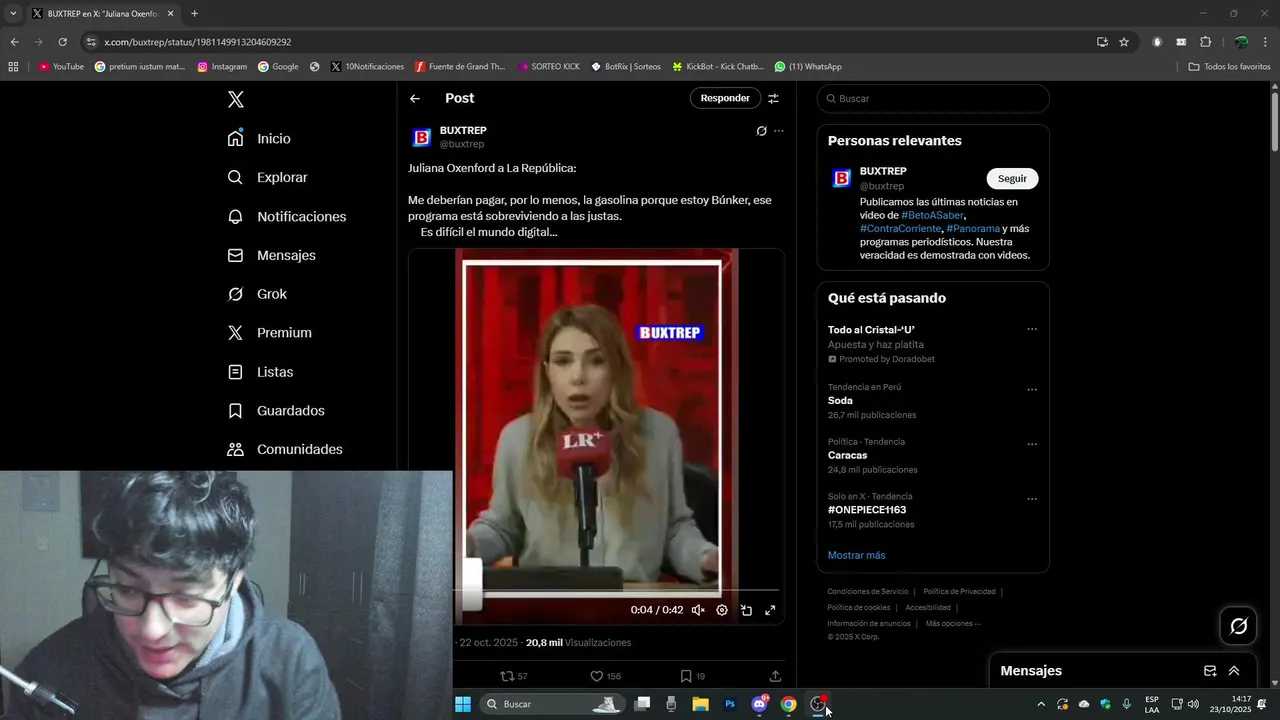Reload the browser page
The width and height of the screenshot is (1280, 720).
(62, 42)
